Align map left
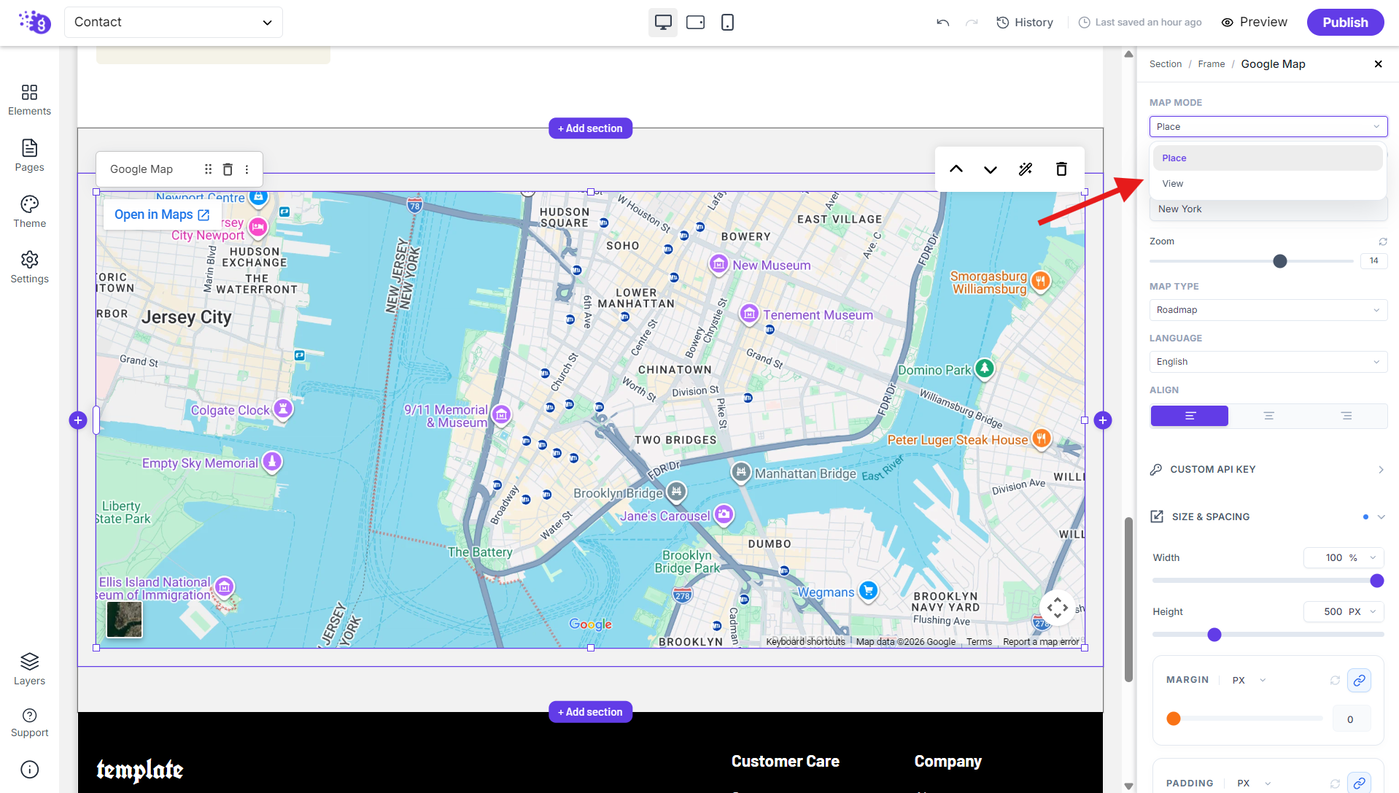Image resolution: width=1399 pixels, height=793 pixels. 1189,416
